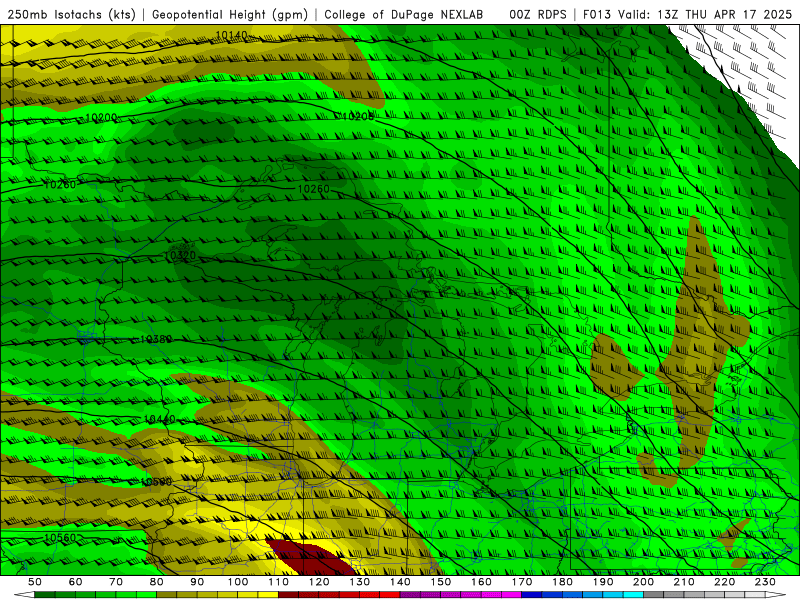The image size is (800, 600).
Task: Click the 10560 height contour label
Action: point(60,537)
